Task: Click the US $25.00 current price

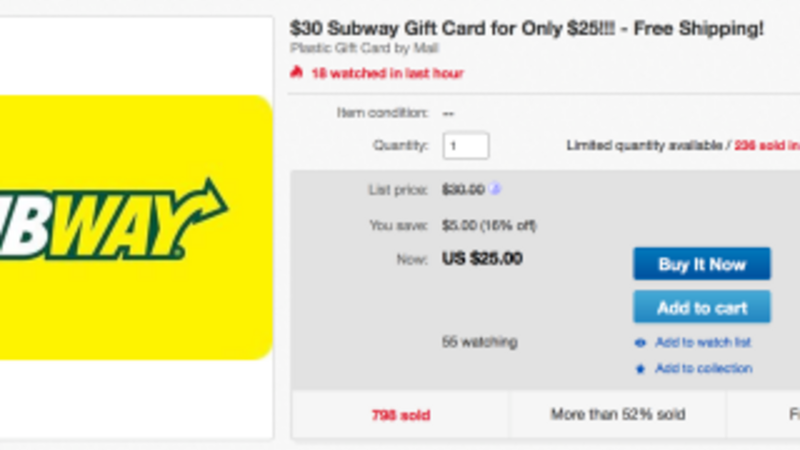Action: coord(482,259)
